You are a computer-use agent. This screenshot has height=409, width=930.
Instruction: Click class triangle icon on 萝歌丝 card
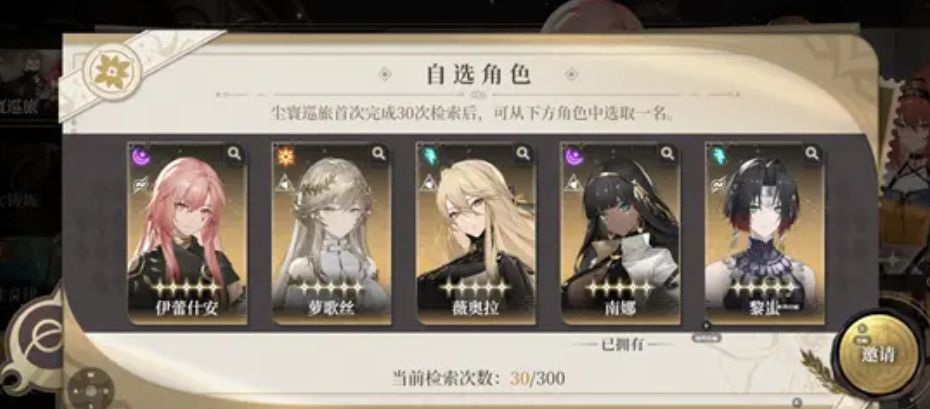point(285,184)
